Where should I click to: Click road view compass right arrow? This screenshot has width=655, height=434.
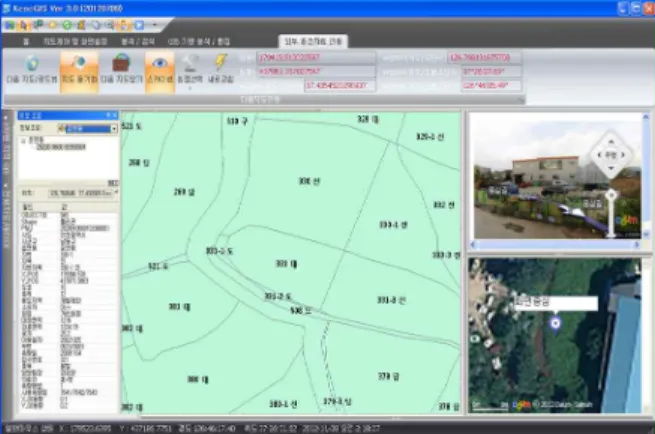point(623,155)
